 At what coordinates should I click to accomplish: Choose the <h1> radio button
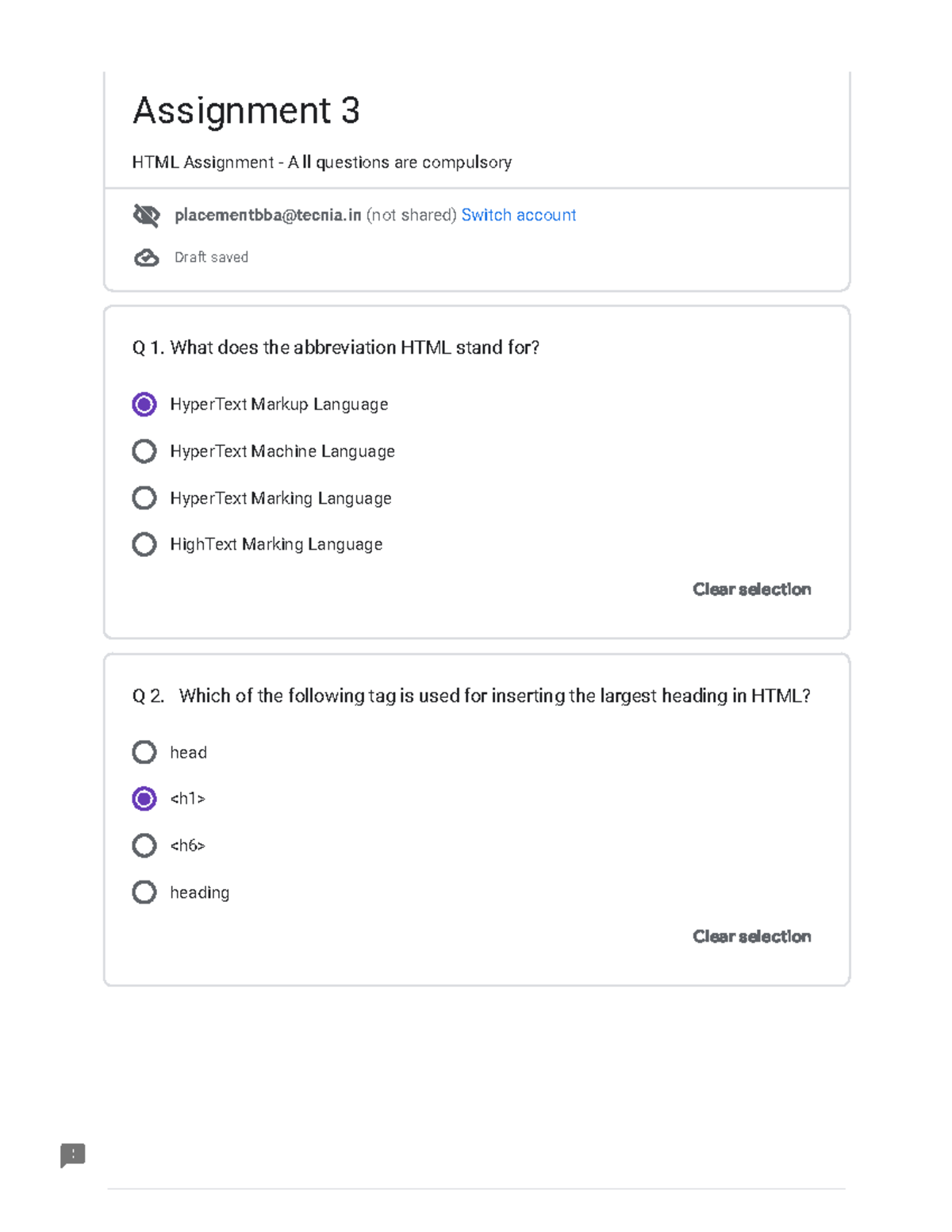(144, 799)
